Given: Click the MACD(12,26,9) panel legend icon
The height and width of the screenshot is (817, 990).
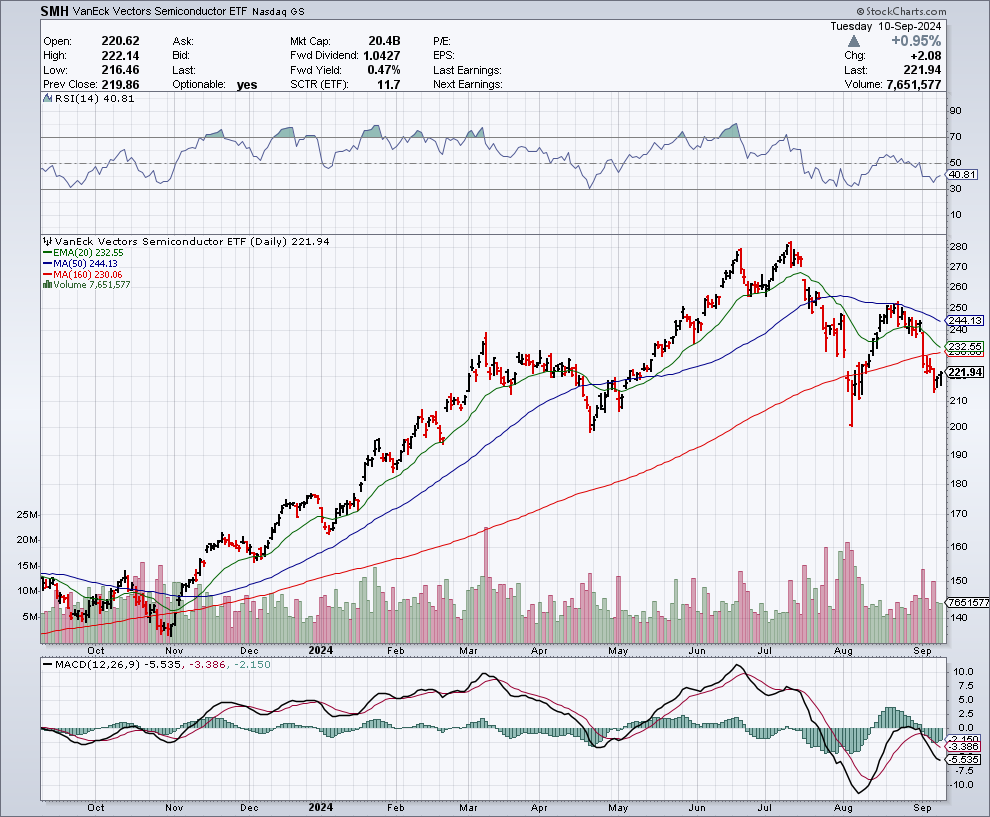Looking at the screenshot, I should click(46, 664).
